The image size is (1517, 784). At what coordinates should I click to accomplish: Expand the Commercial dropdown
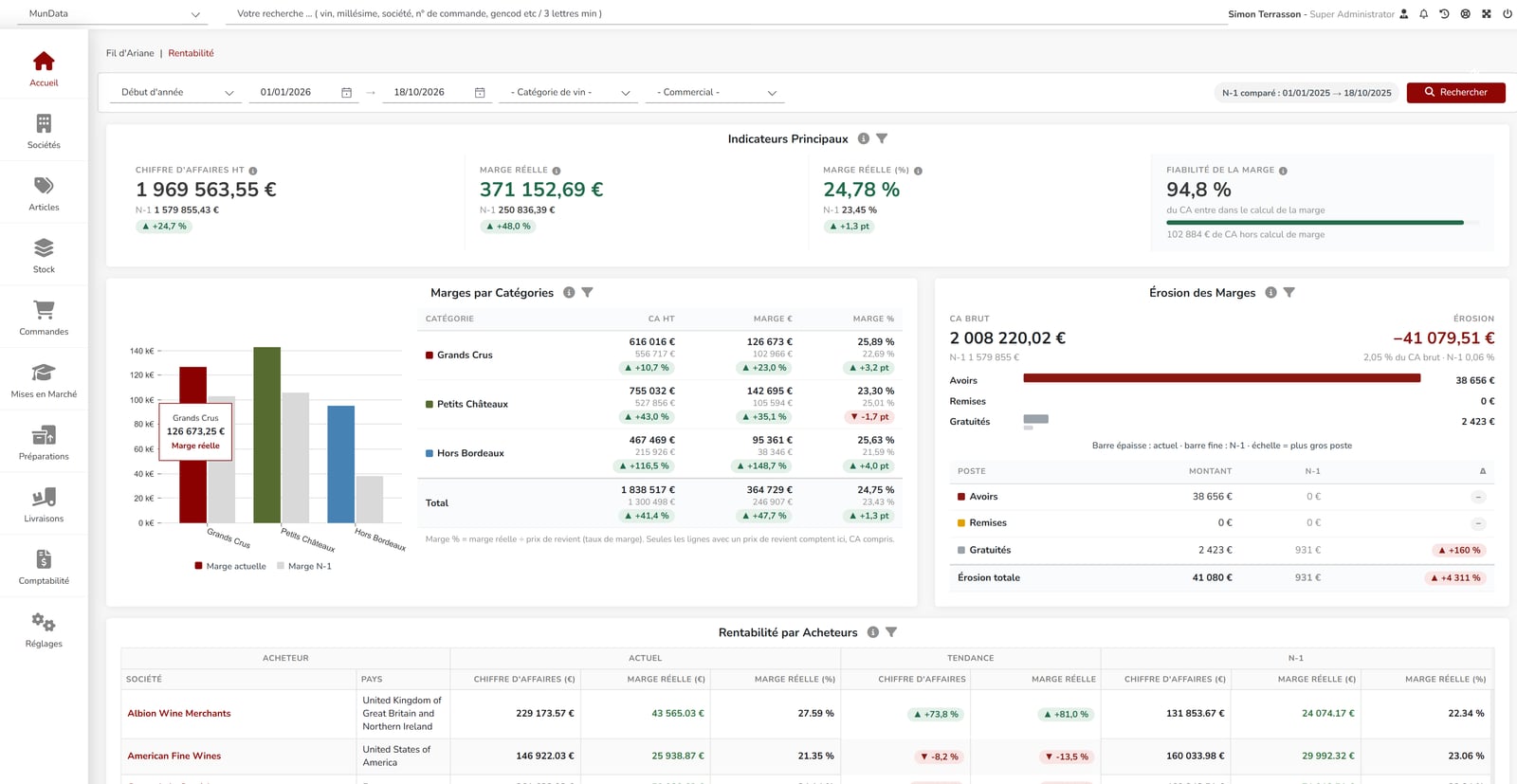pyautogui.click(x=716, y=93)
